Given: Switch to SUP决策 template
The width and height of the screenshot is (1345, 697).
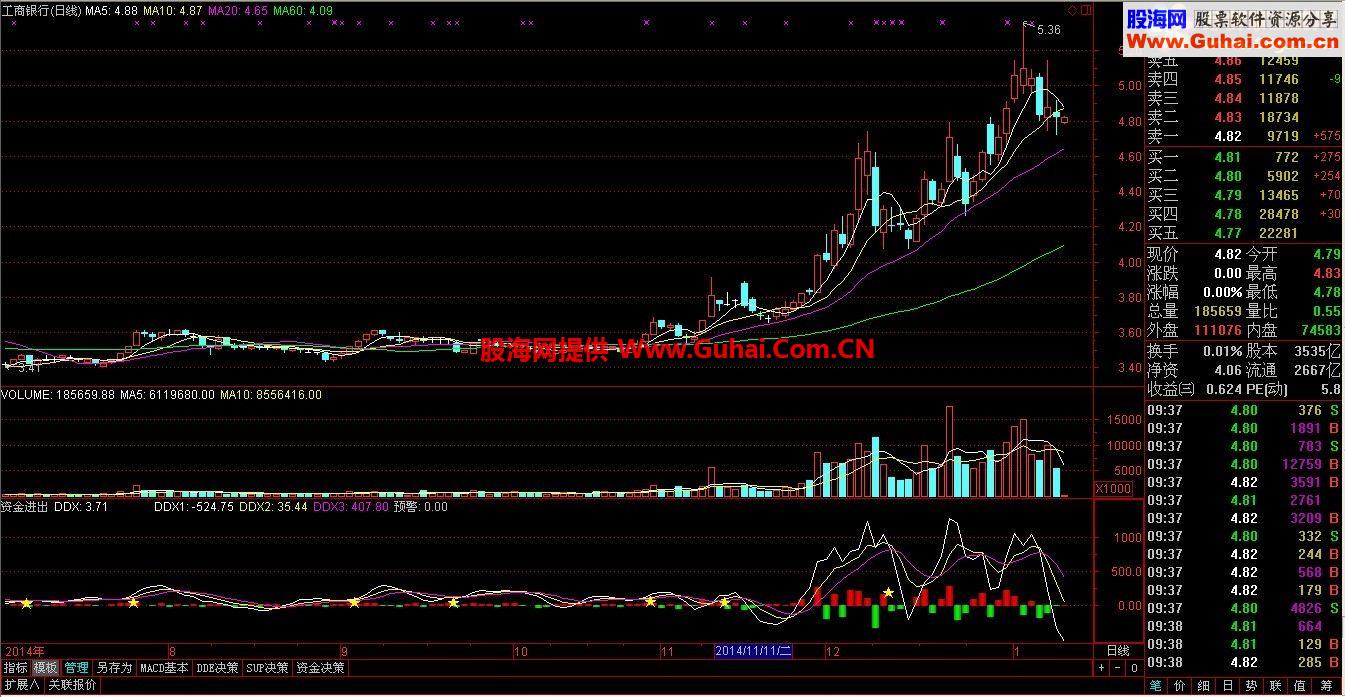Looking at the screenshot, I should (x=268, y=667).
